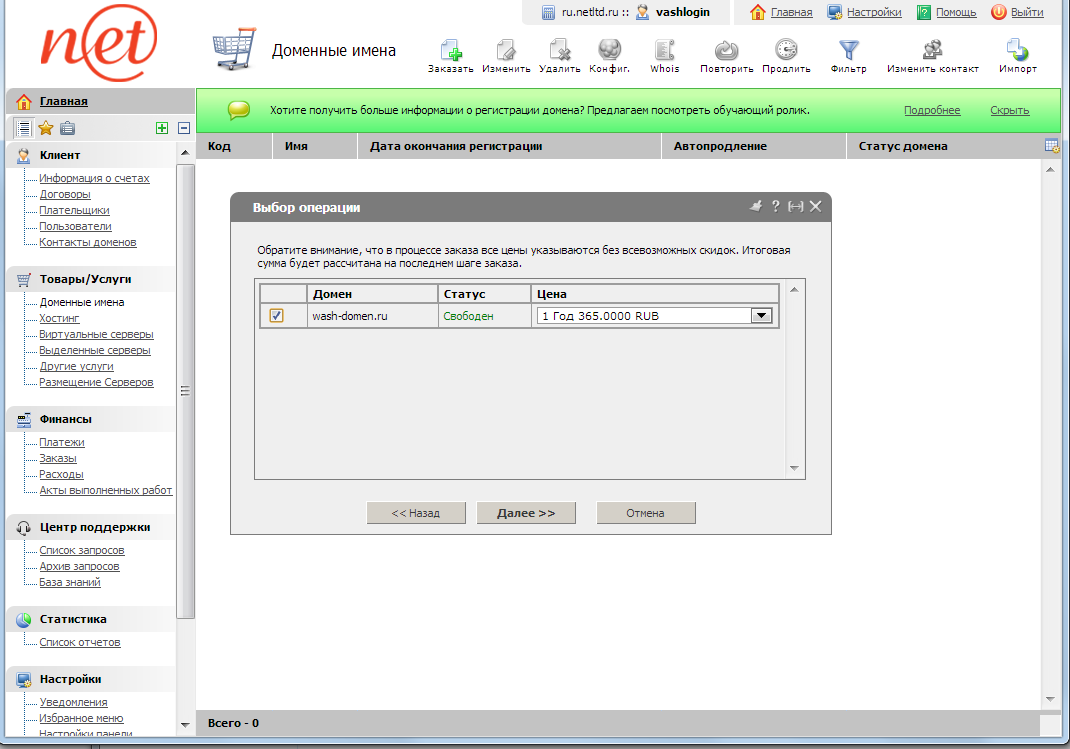The image size is (1070, 749).
Task: Select Платежи under Финансы section
Action: (62, 442)
